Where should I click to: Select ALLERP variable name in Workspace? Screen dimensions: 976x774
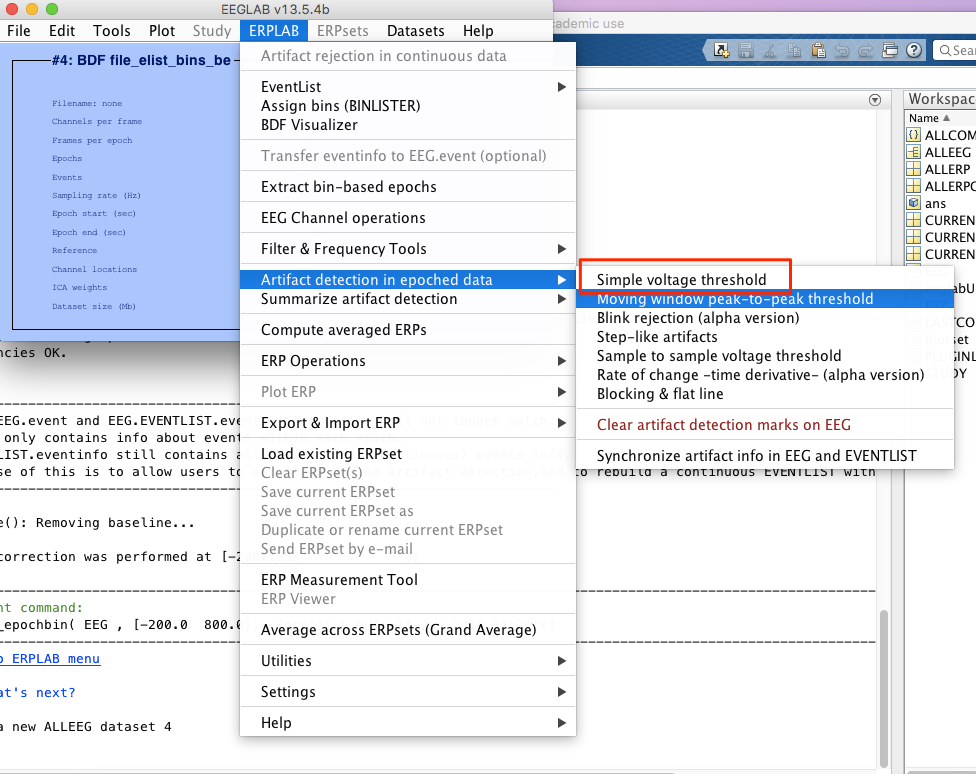click(x=947, y=169)
